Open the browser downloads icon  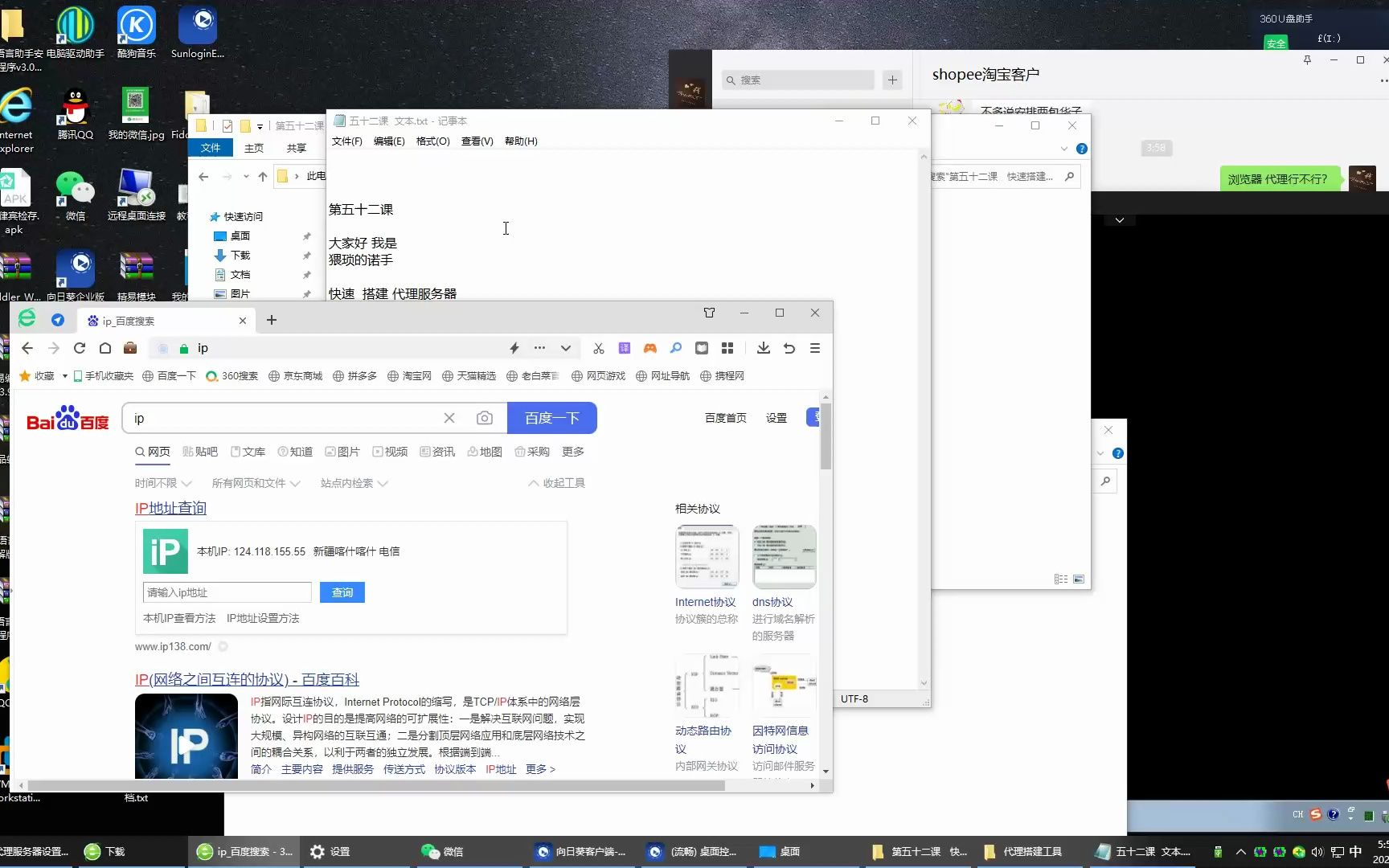tap(764, 348)
